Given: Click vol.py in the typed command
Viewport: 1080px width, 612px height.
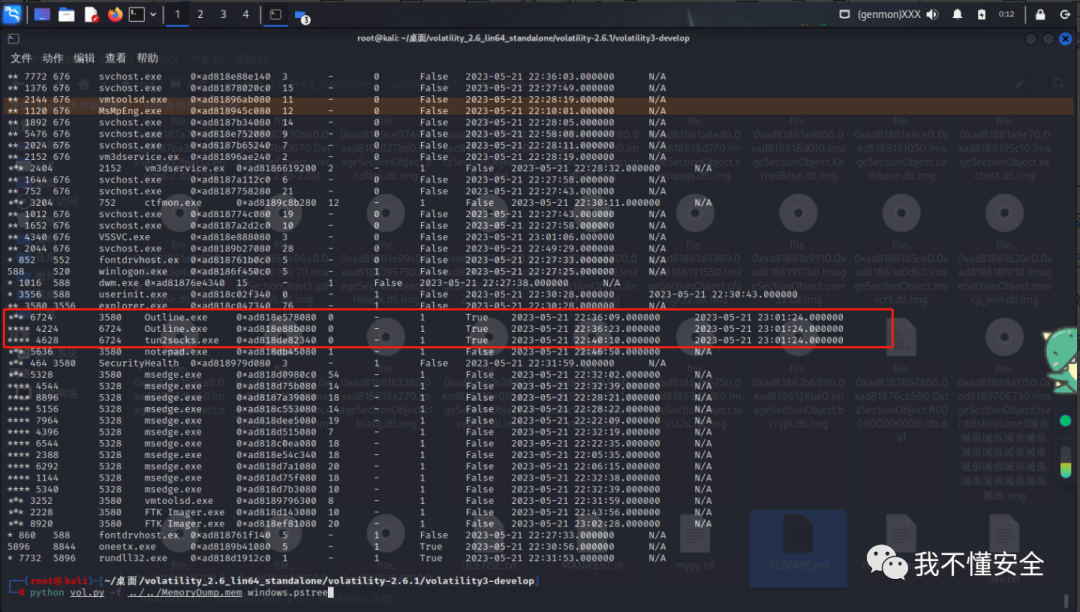Looking at the screenshot, I should point(87,593).
